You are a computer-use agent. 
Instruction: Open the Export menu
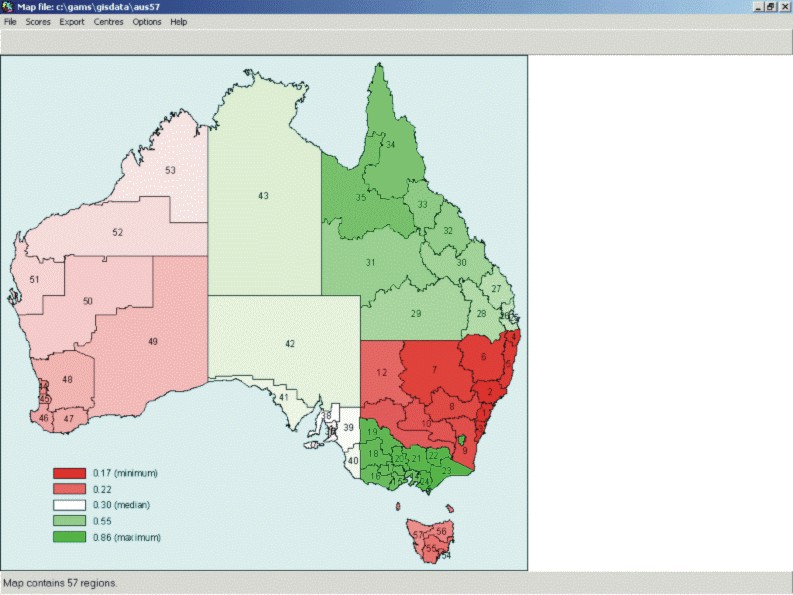(71, 22)
